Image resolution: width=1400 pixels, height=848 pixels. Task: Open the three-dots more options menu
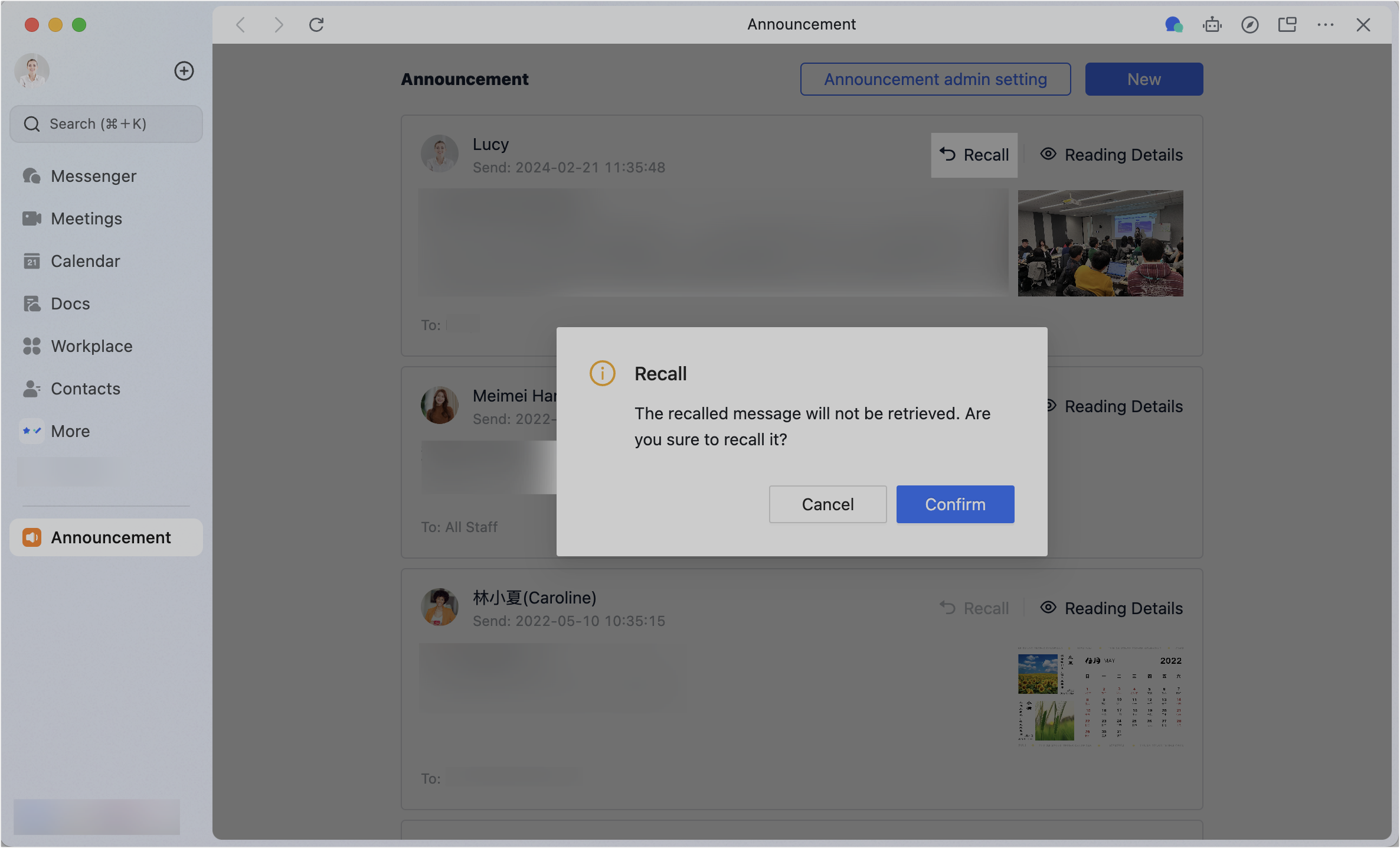1326,25
